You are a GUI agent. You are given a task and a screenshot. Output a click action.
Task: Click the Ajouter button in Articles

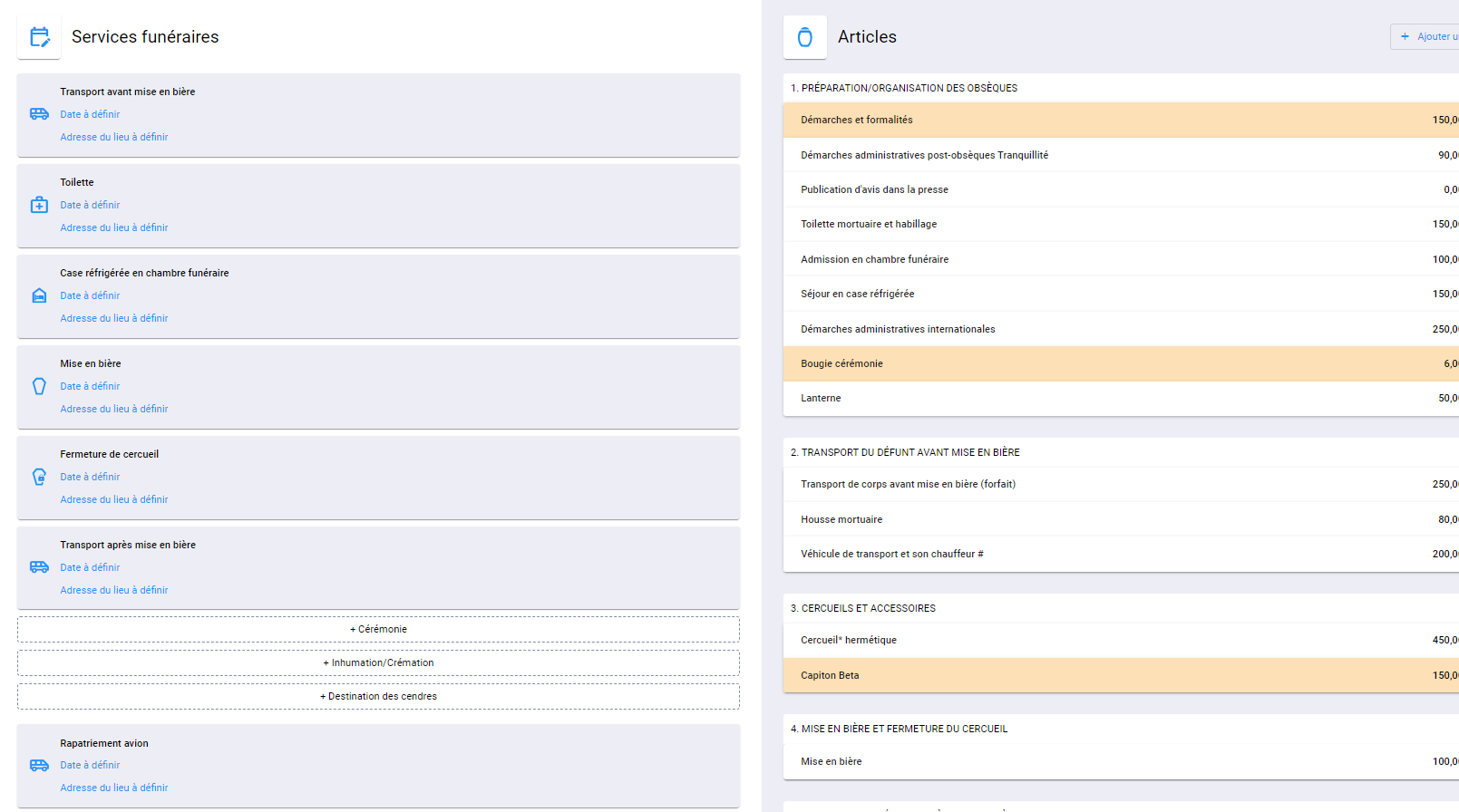(1425, 36)
